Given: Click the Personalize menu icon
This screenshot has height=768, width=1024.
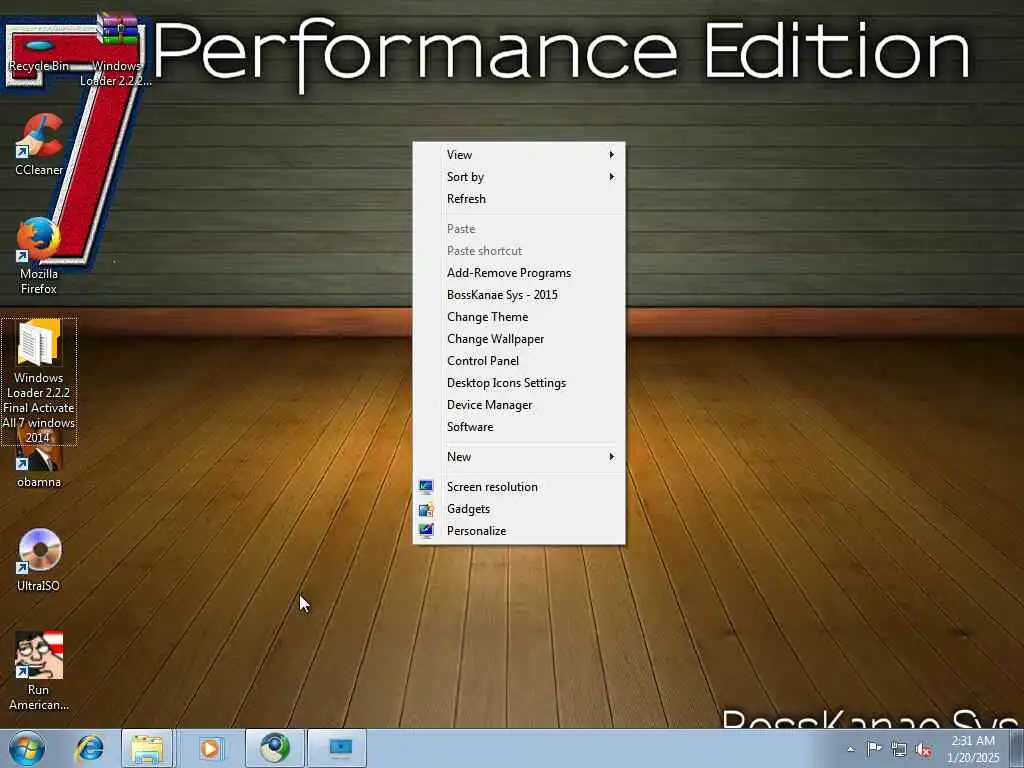Looking at the screenshot, I should pos(426,530).
